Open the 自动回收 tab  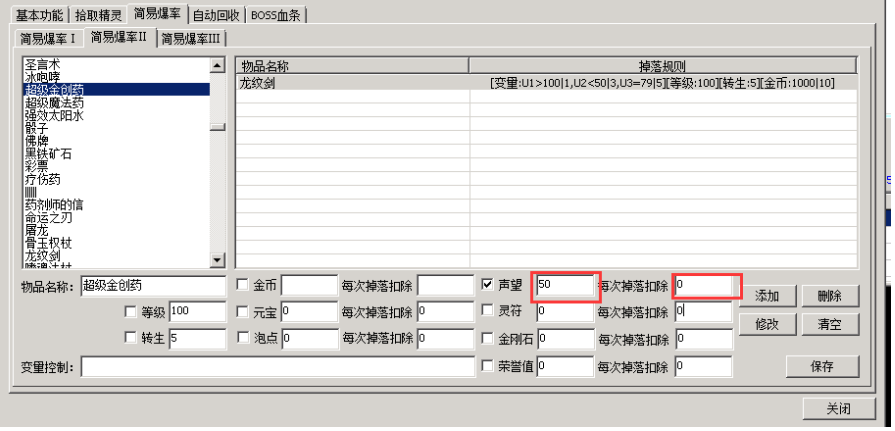tap(216, 15)
